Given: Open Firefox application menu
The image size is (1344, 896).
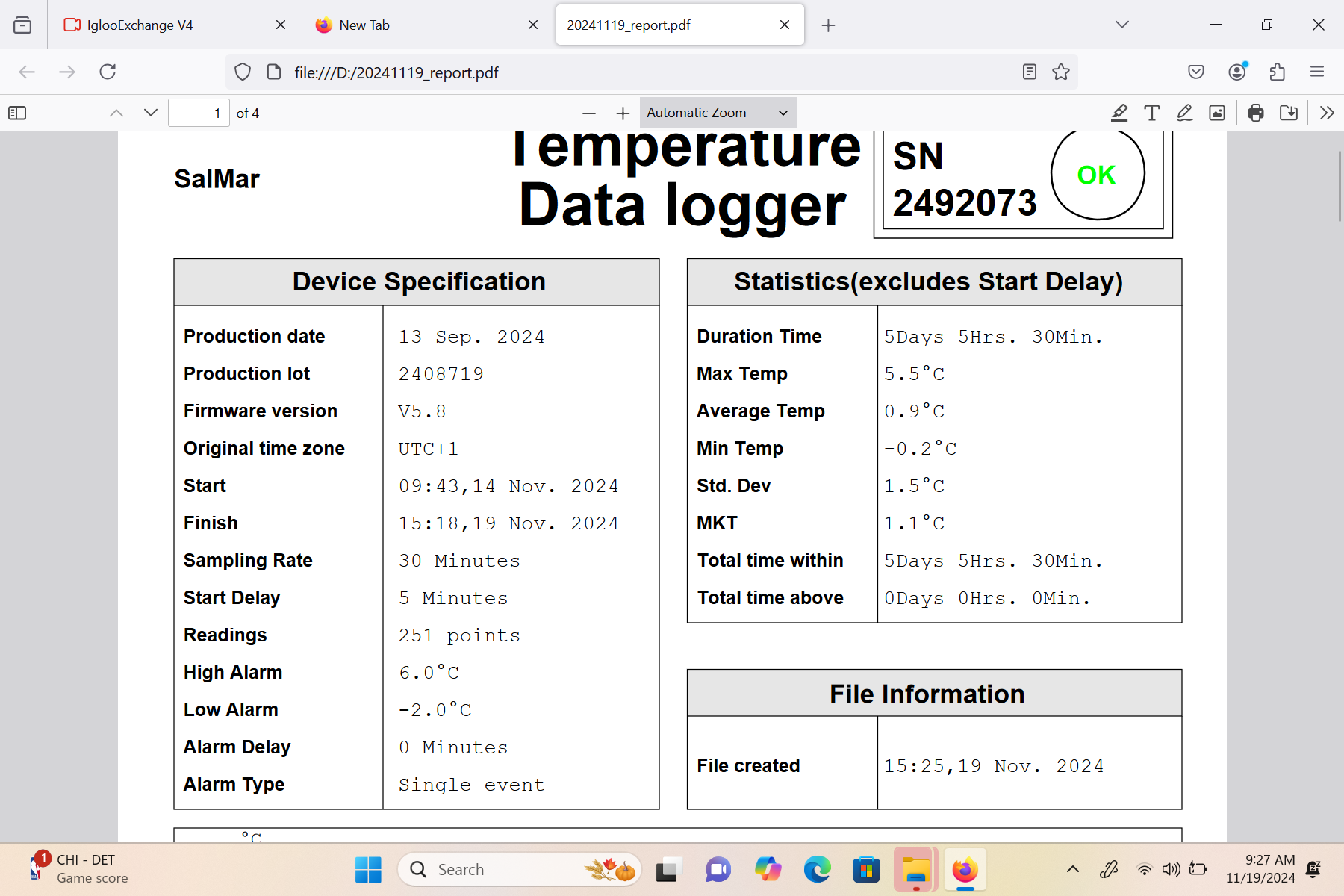Looking at the screenshot, I should pyautogui.click(x=1317, y=72).
